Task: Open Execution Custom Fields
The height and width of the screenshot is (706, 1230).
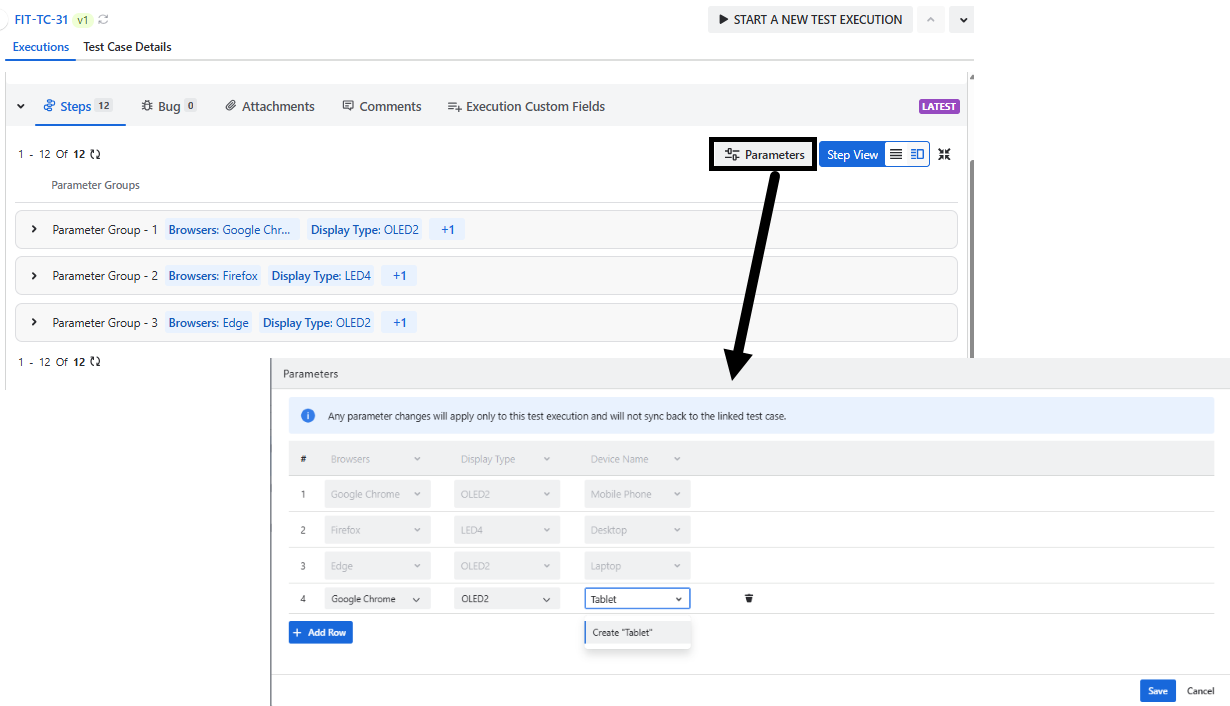Action: [x=526, y=106]
